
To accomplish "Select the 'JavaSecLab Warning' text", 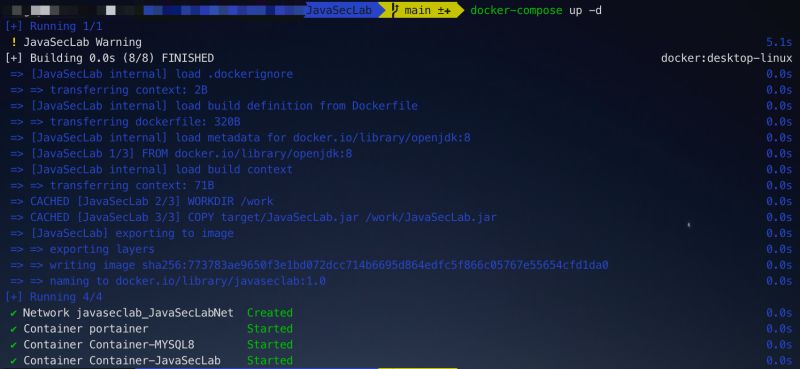I will click(82, 42).
